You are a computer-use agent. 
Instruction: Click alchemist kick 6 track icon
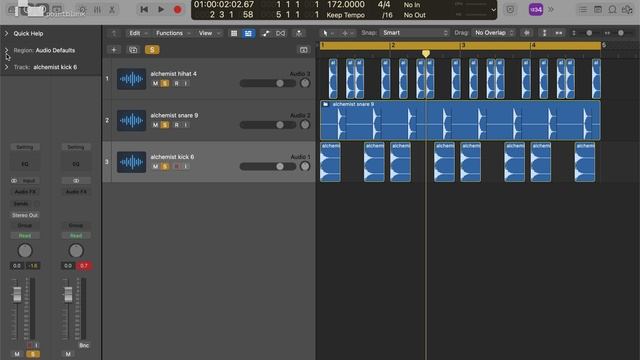click(131, 162)
